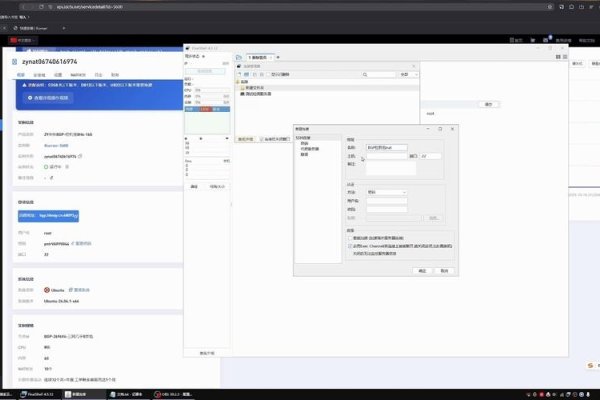
Task: Click the host input field in the dialog
Action: pyautogui.click(x=386, y=156)
